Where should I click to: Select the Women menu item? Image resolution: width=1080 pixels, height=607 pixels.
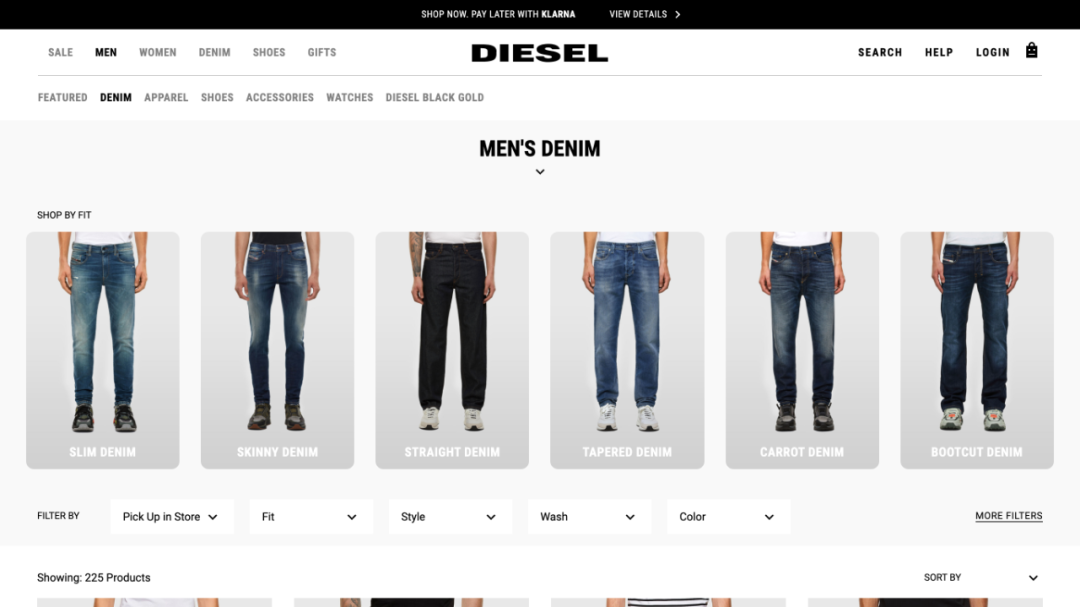[158, 52]
